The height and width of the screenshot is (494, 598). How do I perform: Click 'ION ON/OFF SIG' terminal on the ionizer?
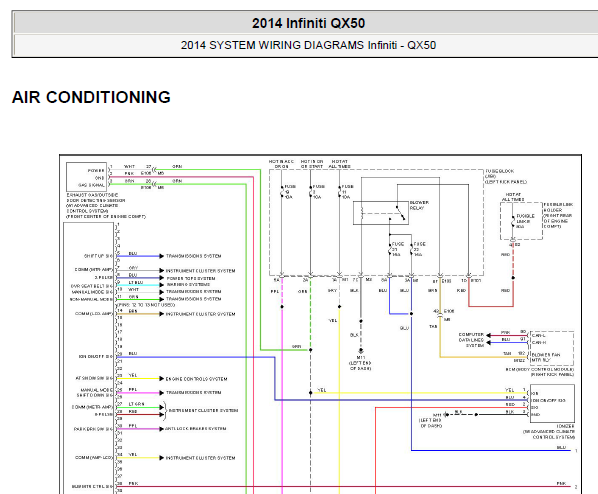(548, 401)
